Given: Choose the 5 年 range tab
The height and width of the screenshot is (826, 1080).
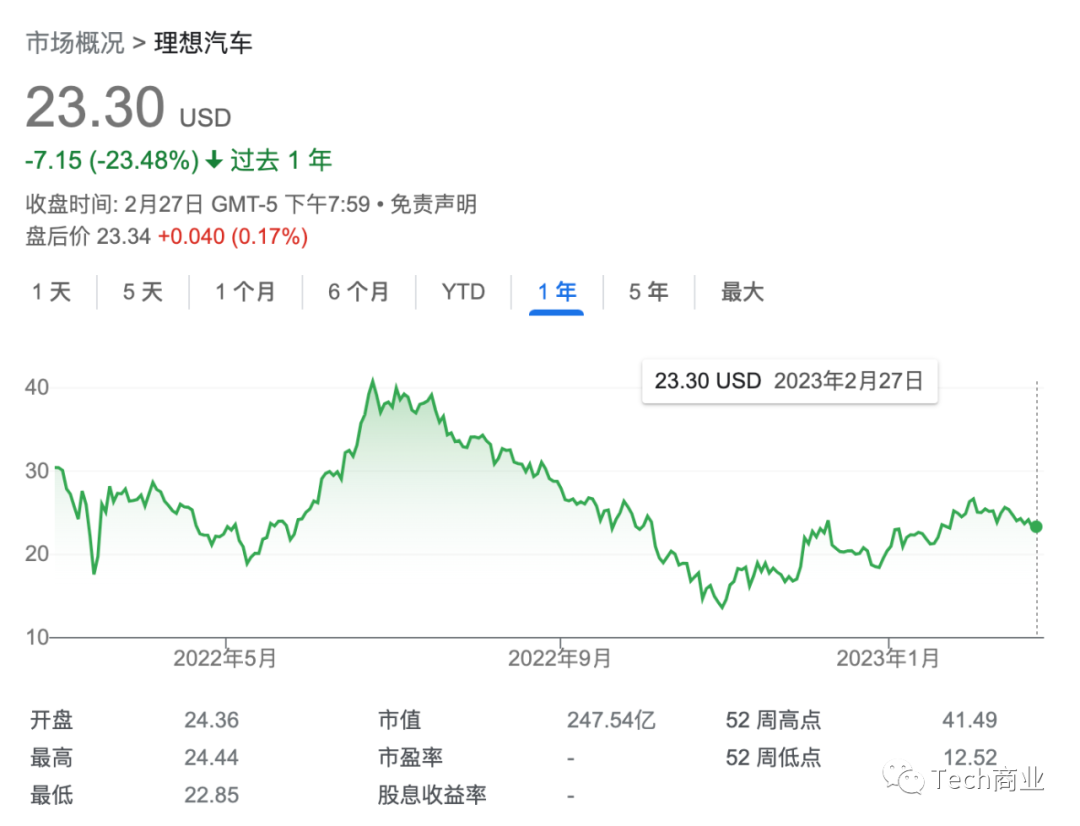Looking at the screenshot, I should 648,291.
